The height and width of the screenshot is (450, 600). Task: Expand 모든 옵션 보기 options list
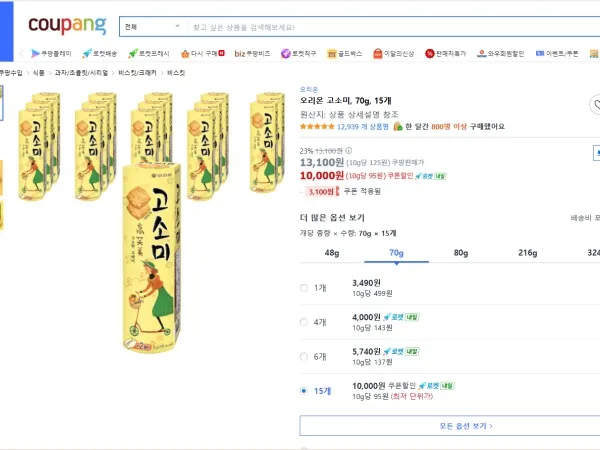(x=449, y=425)
